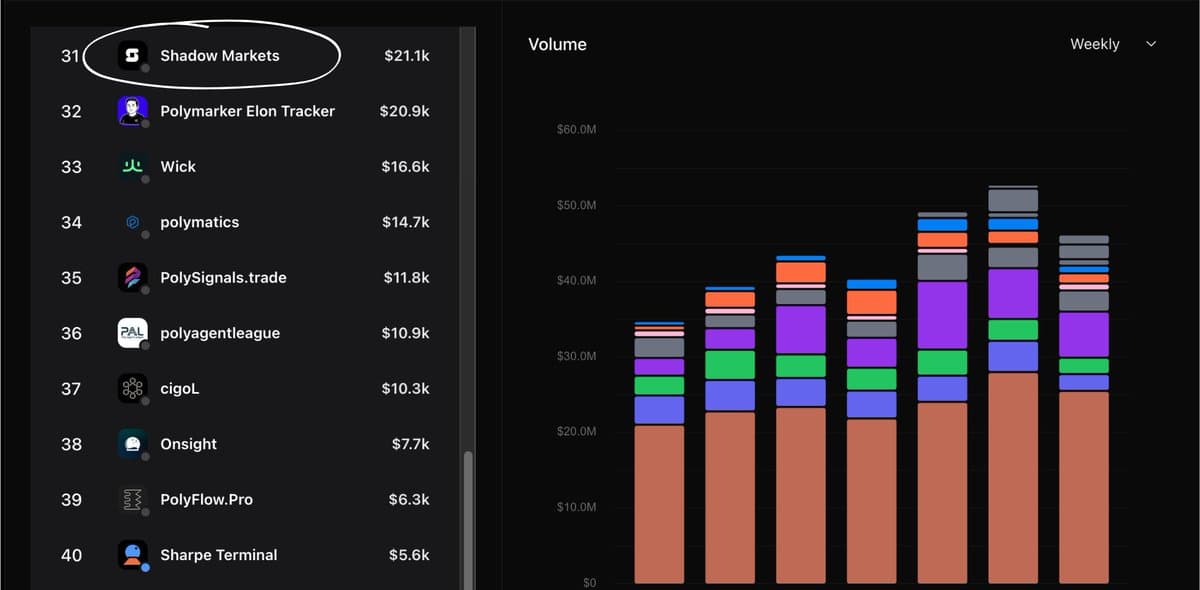The height and width of the screenshot is (590, 1200).
Task: Click the $7.7k volume for Onsight
Action: click(x=410, y=444)
